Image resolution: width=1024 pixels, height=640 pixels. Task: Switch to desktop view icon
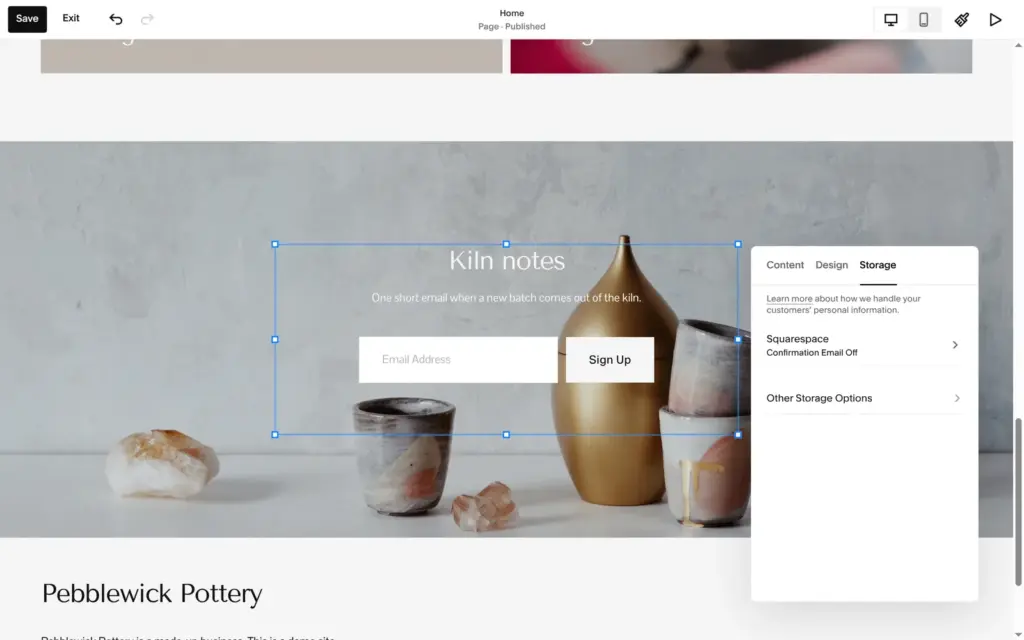click(x=891, y=19)
